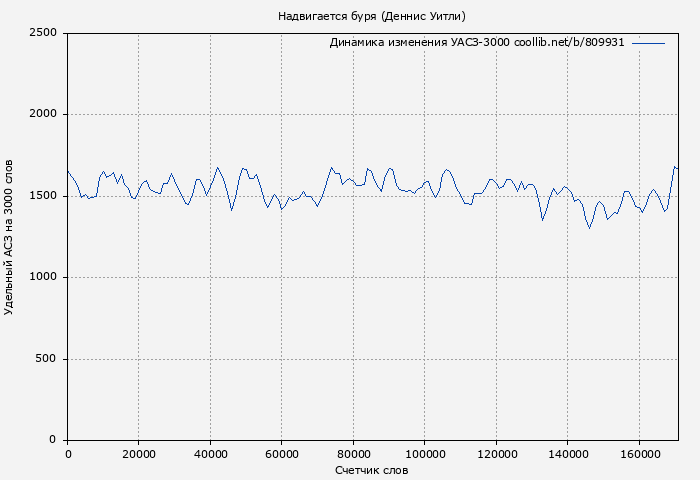The height and width of the screenshot is (480, 700).
Task: Click the 100000 x-axis tick label
Action: [424, 453]
